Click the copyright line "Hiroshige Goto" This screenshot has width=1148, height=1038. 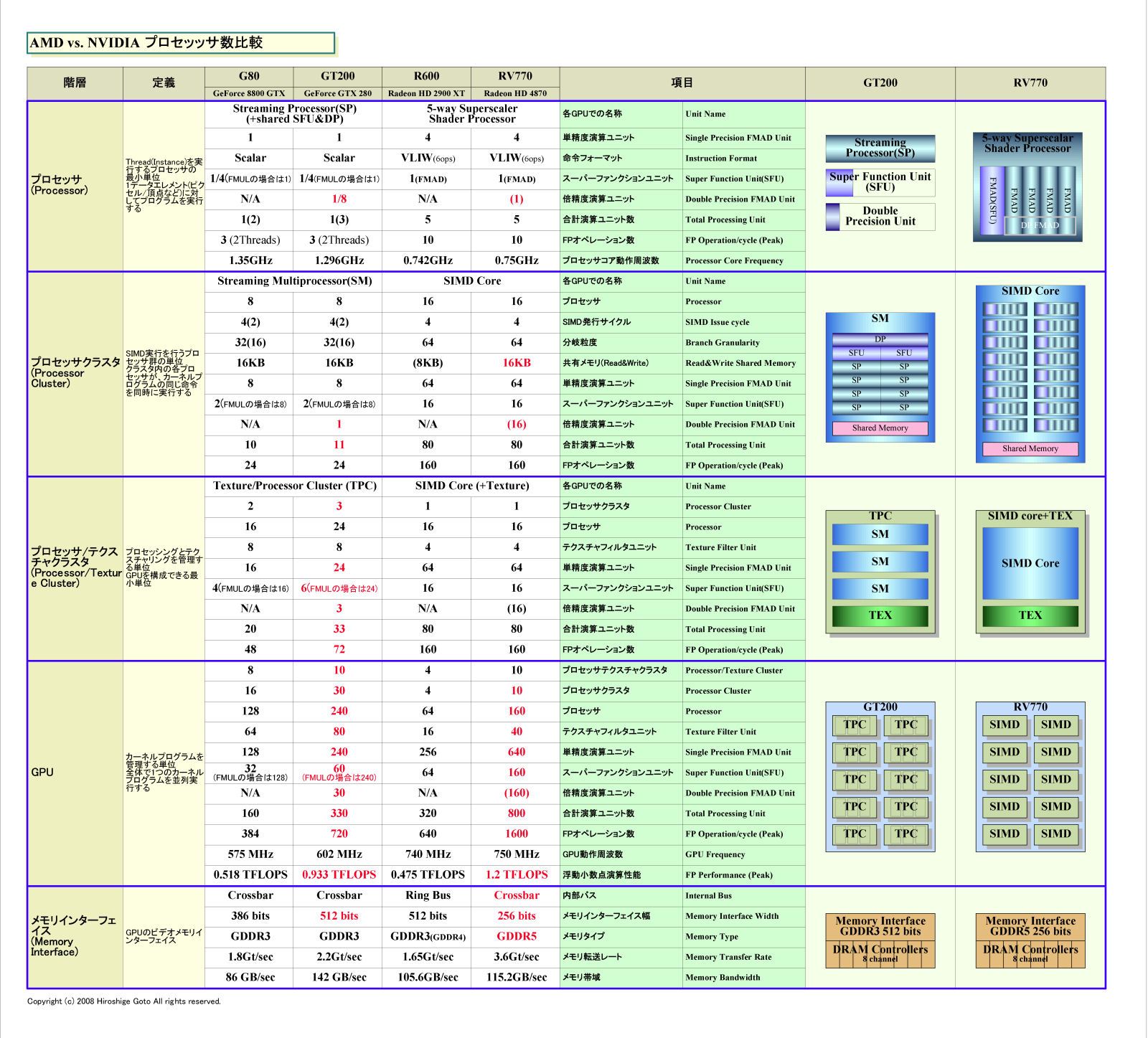(x=123, y=1001)
